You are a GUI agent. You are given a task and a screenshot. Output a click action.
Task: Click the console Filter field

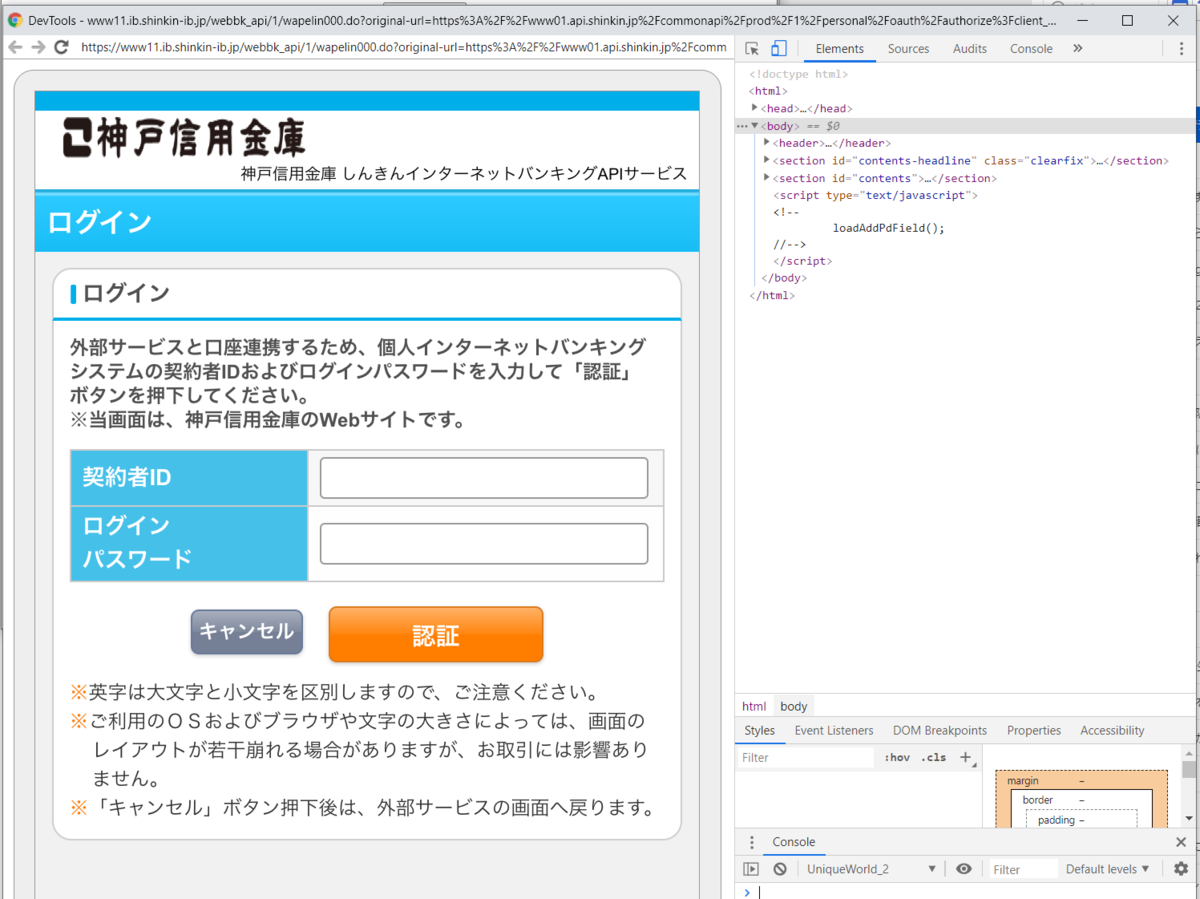(x=1022, y=869)
